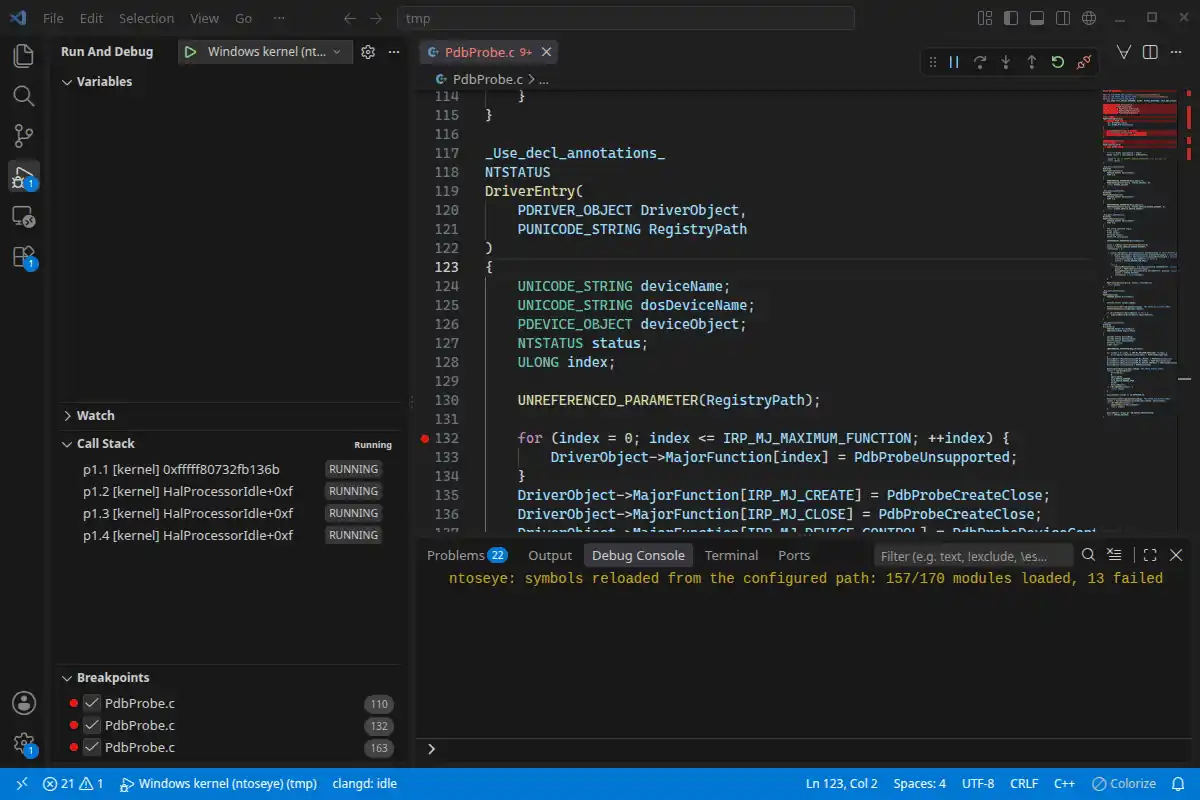Open the Go menu

coord(244,18)
